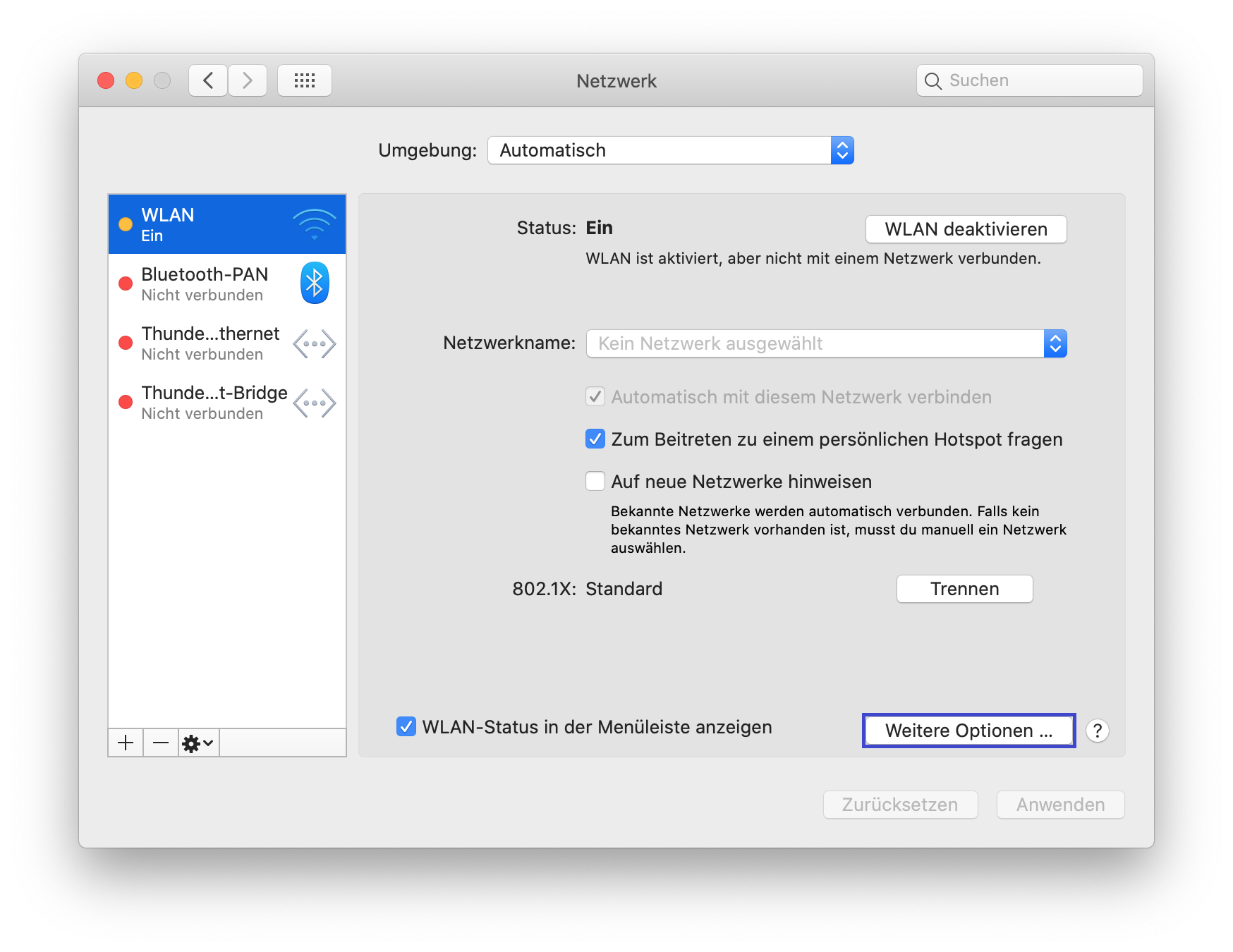1233x952 pixels.
Task: Open the Netzwerkname dropdown
Action: pyautogui.click(x=1055, y=343)
